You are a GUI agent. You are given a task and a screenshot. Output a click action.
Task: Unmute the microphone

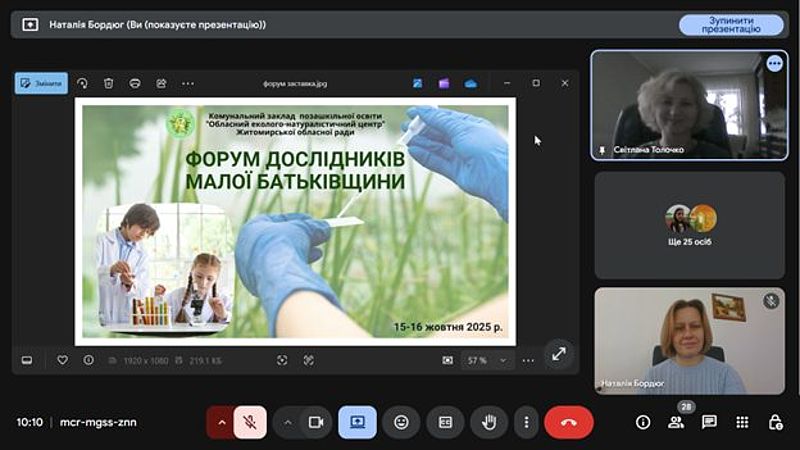tap(249, 422)
